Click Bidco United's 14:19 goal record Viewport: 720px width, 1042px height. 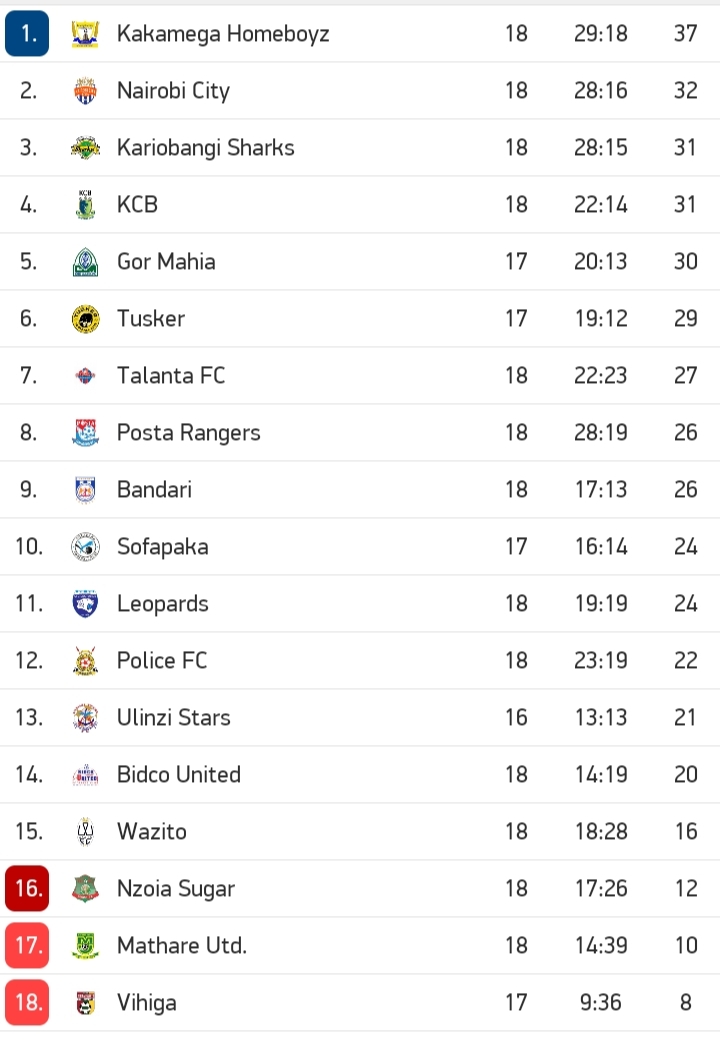(x=601, y=775)
